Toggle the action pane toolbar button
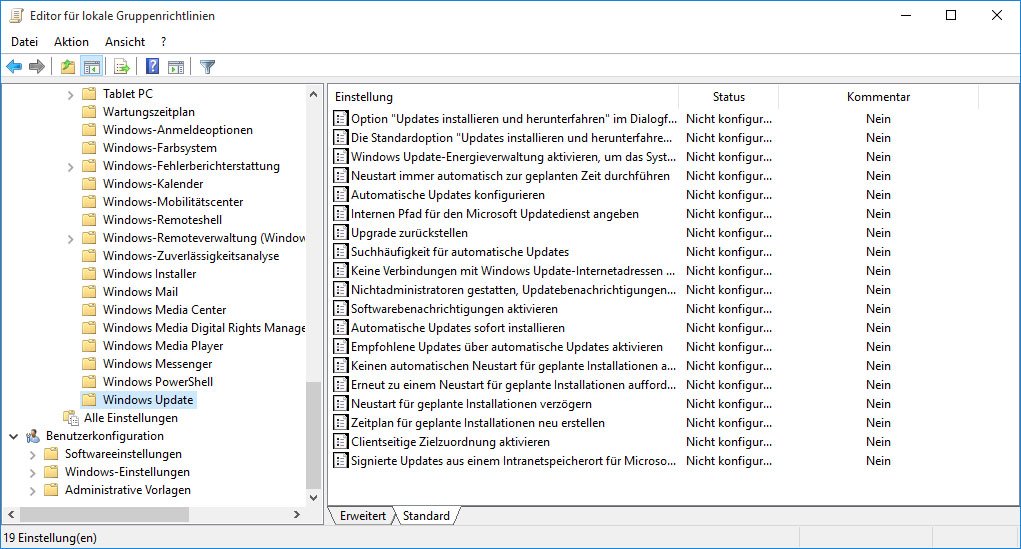Image resolution: width=1021 pixels, height=549 pixels. pos(176,67)
